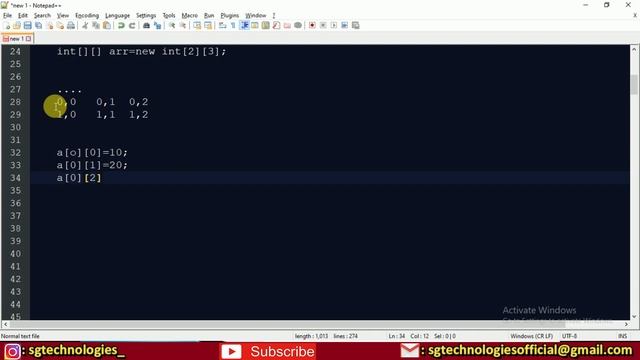Click 'UTF-8' encoding in status bar
The height and width of the screenshot is (360, 640).
coord(569,336)
